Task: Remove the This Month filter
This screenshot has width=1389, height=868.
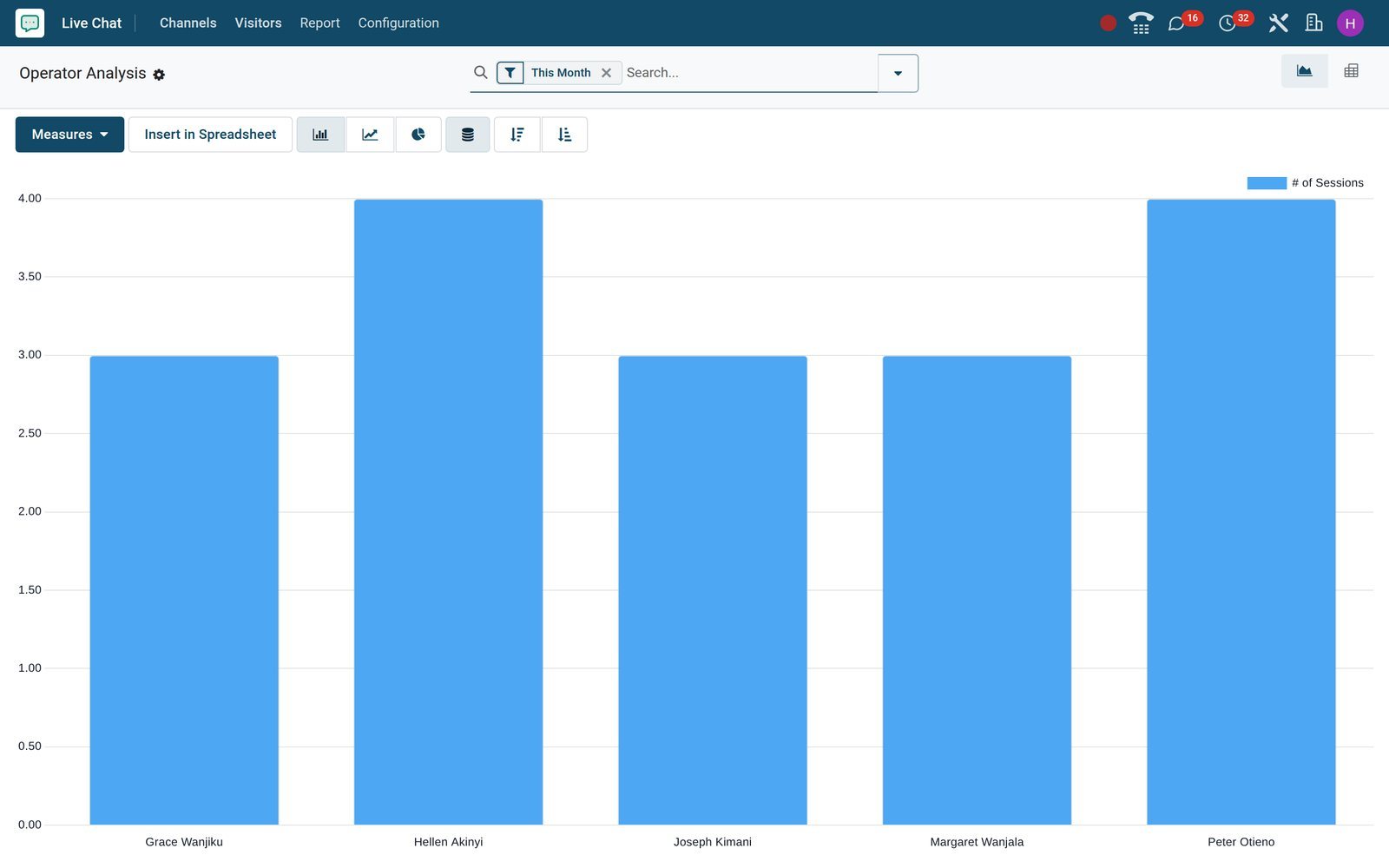Action: tap(606, 73)
